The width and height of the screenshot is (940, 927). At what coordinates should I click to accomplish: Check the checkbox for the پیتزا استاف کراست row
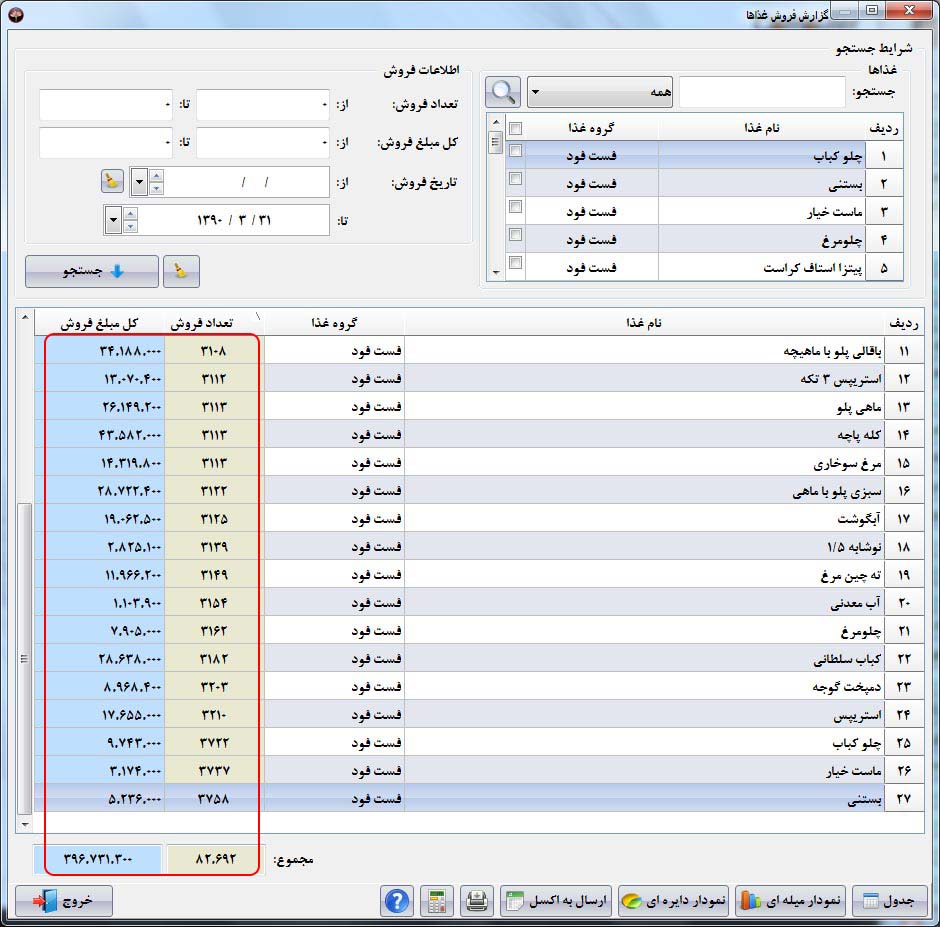[516, 263]
